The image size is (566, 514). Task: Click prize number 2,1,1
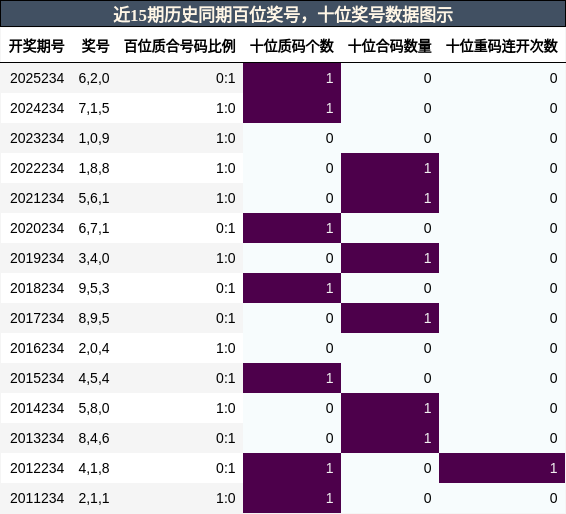pos(94,498)
